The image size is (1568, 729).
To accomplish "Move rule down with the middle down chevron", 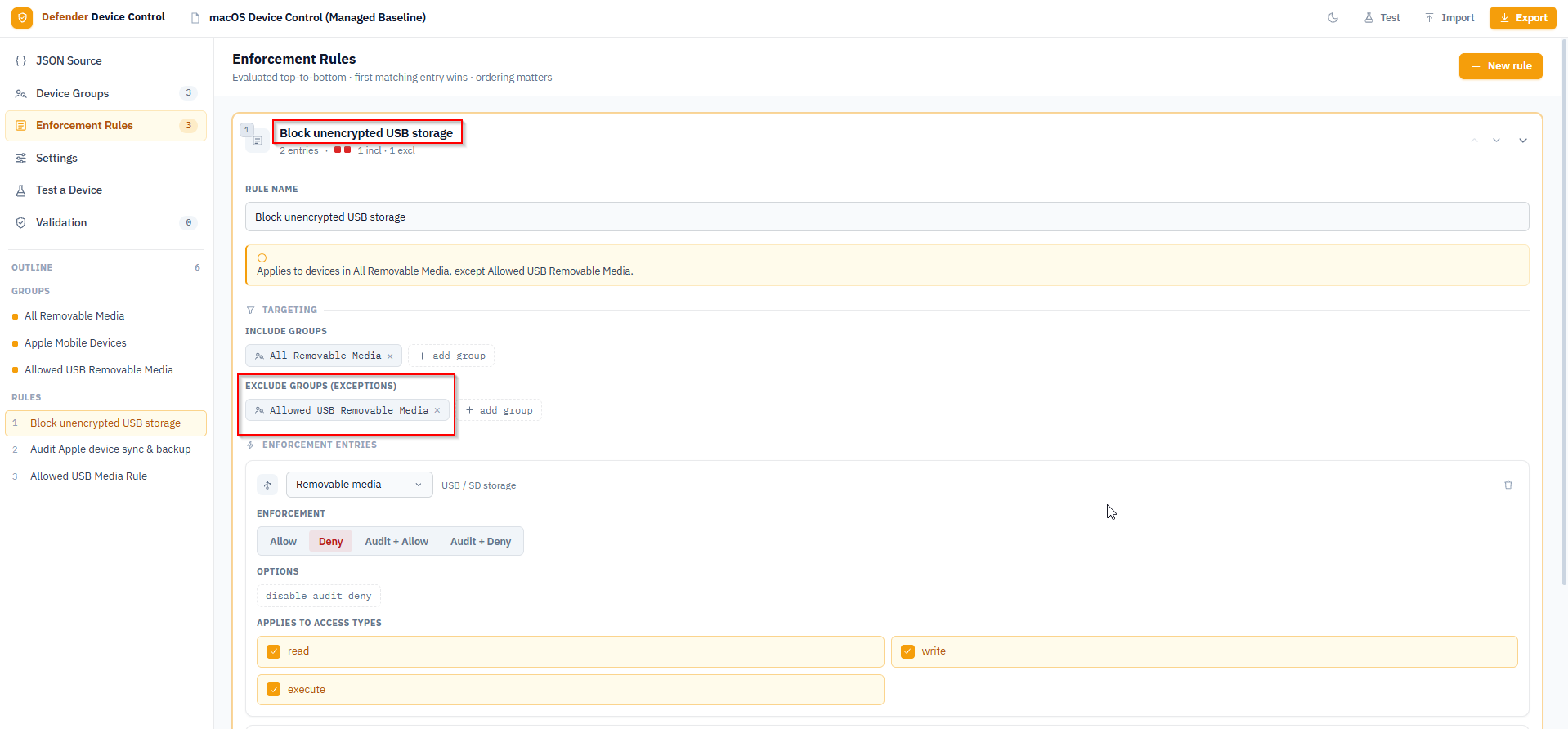I will [x=1497, y=141].
